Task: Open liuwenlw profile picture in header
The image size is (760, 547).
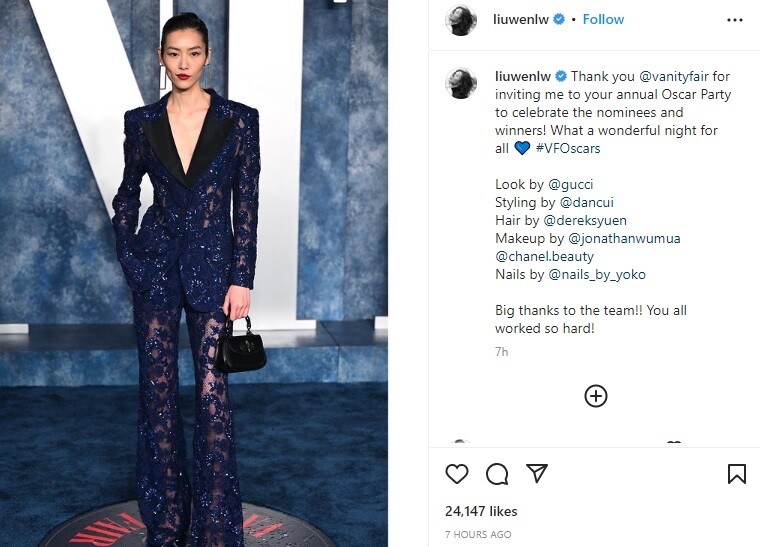Action: 460,20
